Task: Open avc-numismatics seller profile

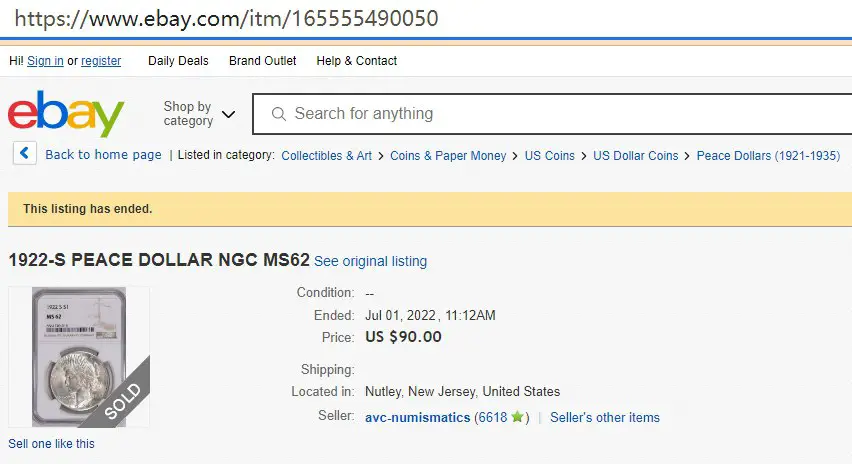Action: 417,417
